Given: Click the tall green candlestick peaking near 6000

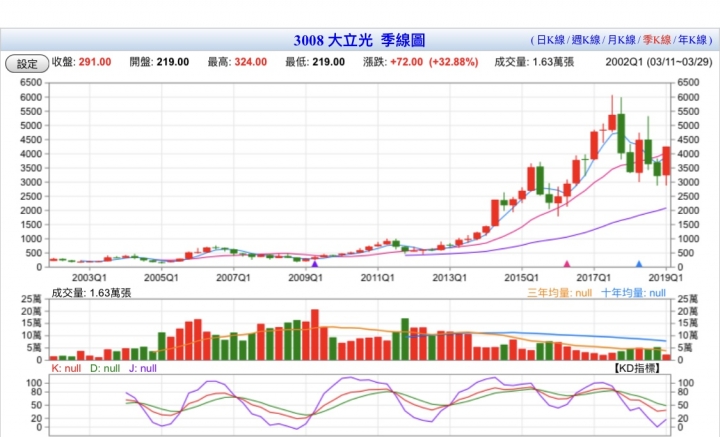Looking at the screenshot, I should [x=621, y=133].
